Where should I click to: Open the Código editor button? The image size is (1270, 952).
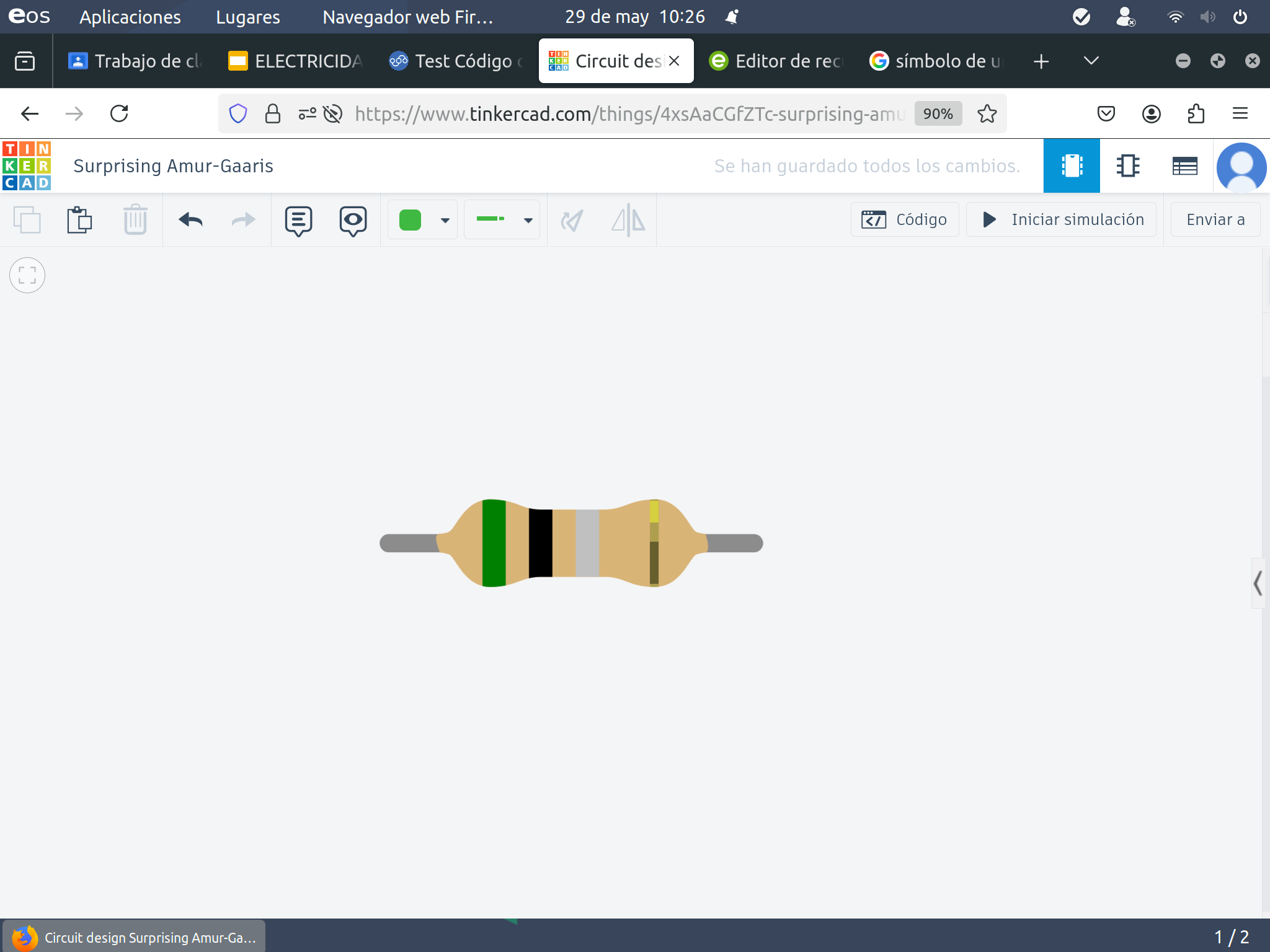click(904, 219)
